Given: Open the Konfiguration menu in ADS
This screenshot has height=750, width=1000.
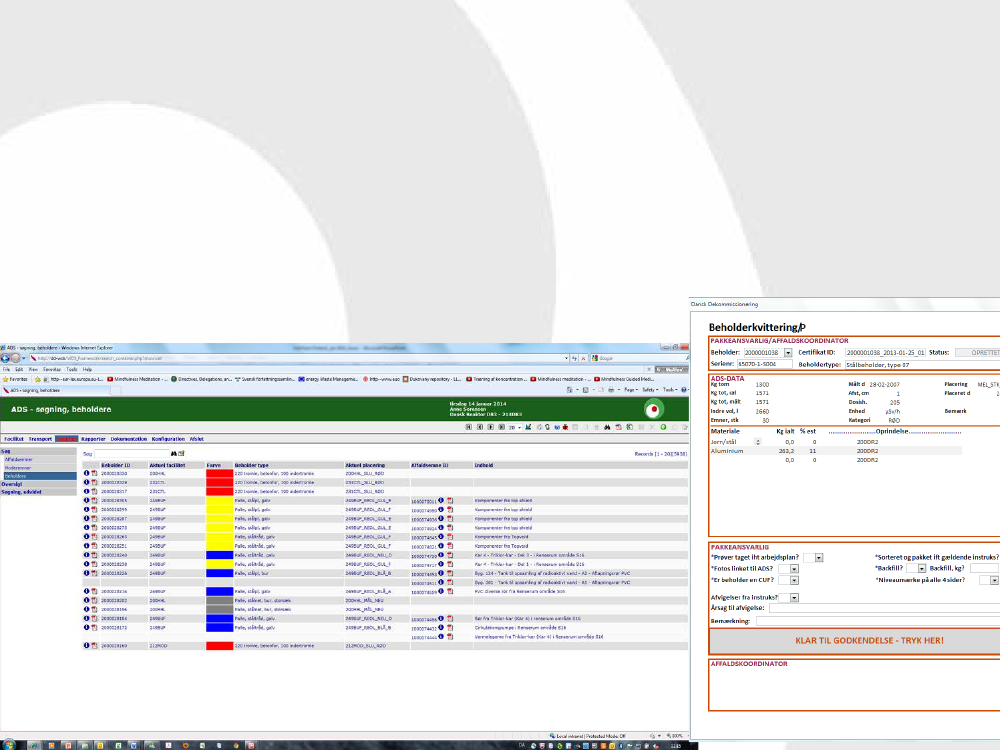Looking at the screenshot, I should pos(168,439).
